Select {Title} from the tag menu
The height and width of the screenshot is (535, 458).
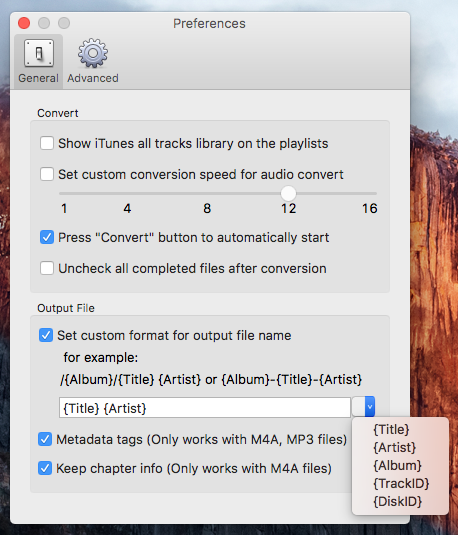coord(391,430)
